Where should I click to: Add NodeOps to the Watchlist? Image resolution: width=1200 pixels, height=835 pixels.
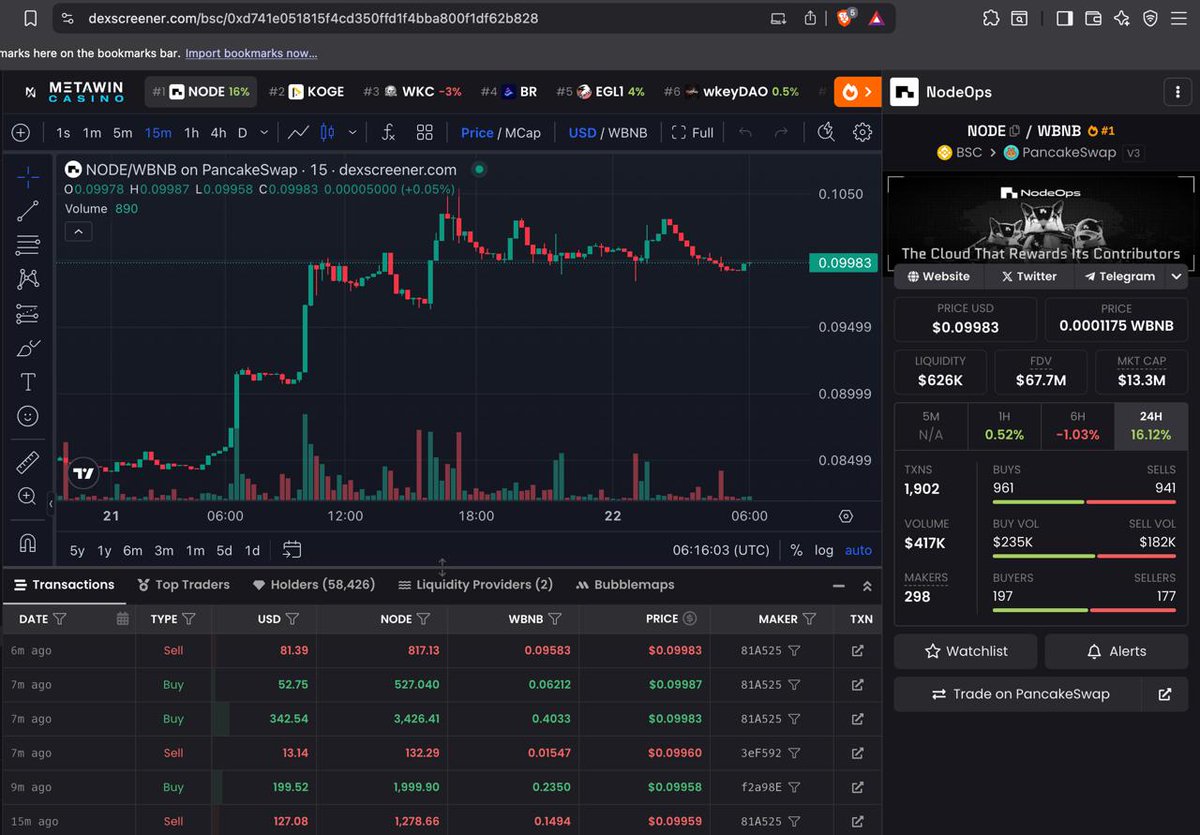click(x=964, y=651)
